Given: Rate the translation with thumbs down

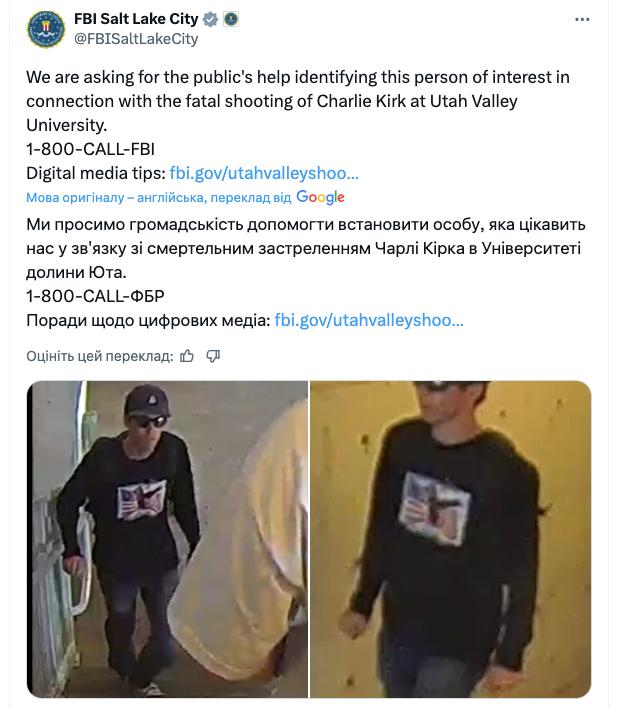Looking at the screenshot, I should [213, 356].
